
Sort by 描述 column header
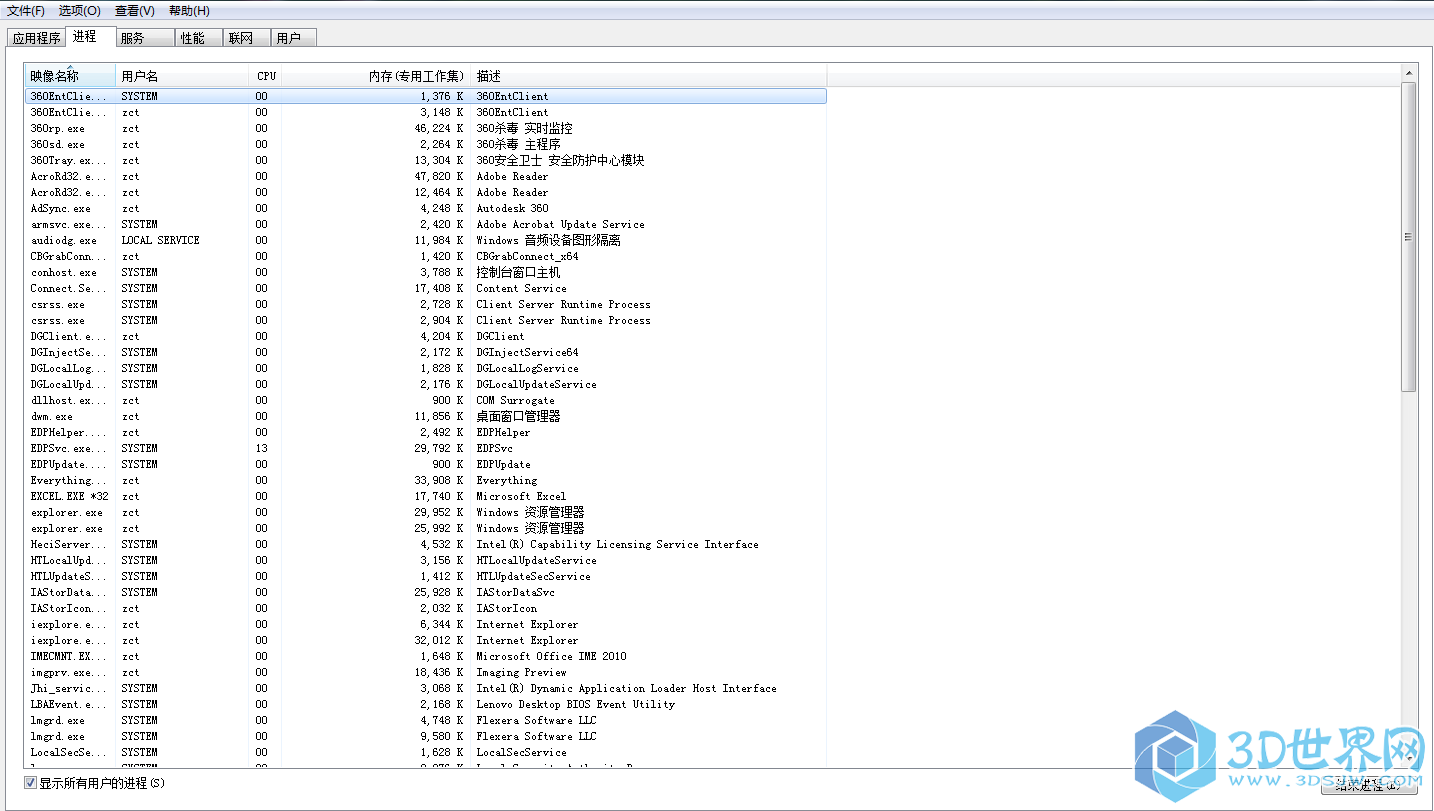(x=649, y=76)
